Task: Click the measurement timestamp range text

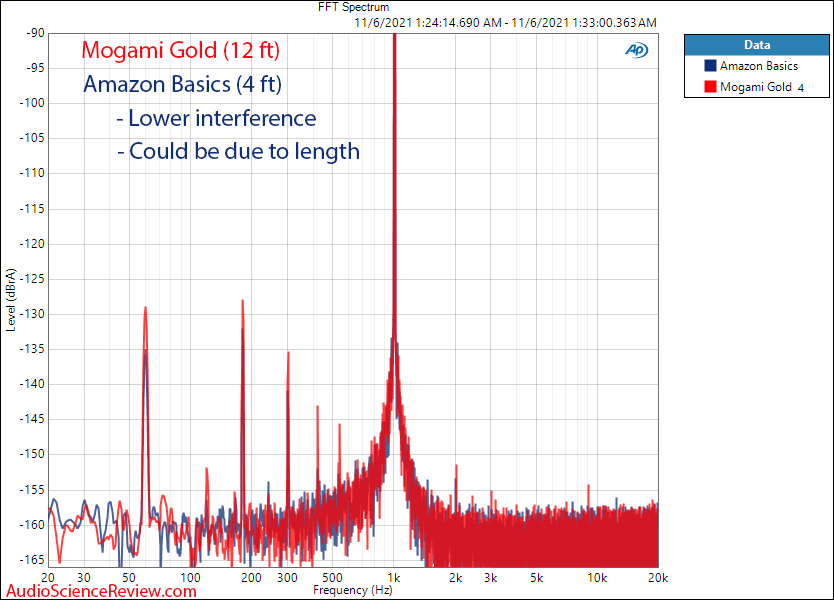Action: click(x=505, y=22)
